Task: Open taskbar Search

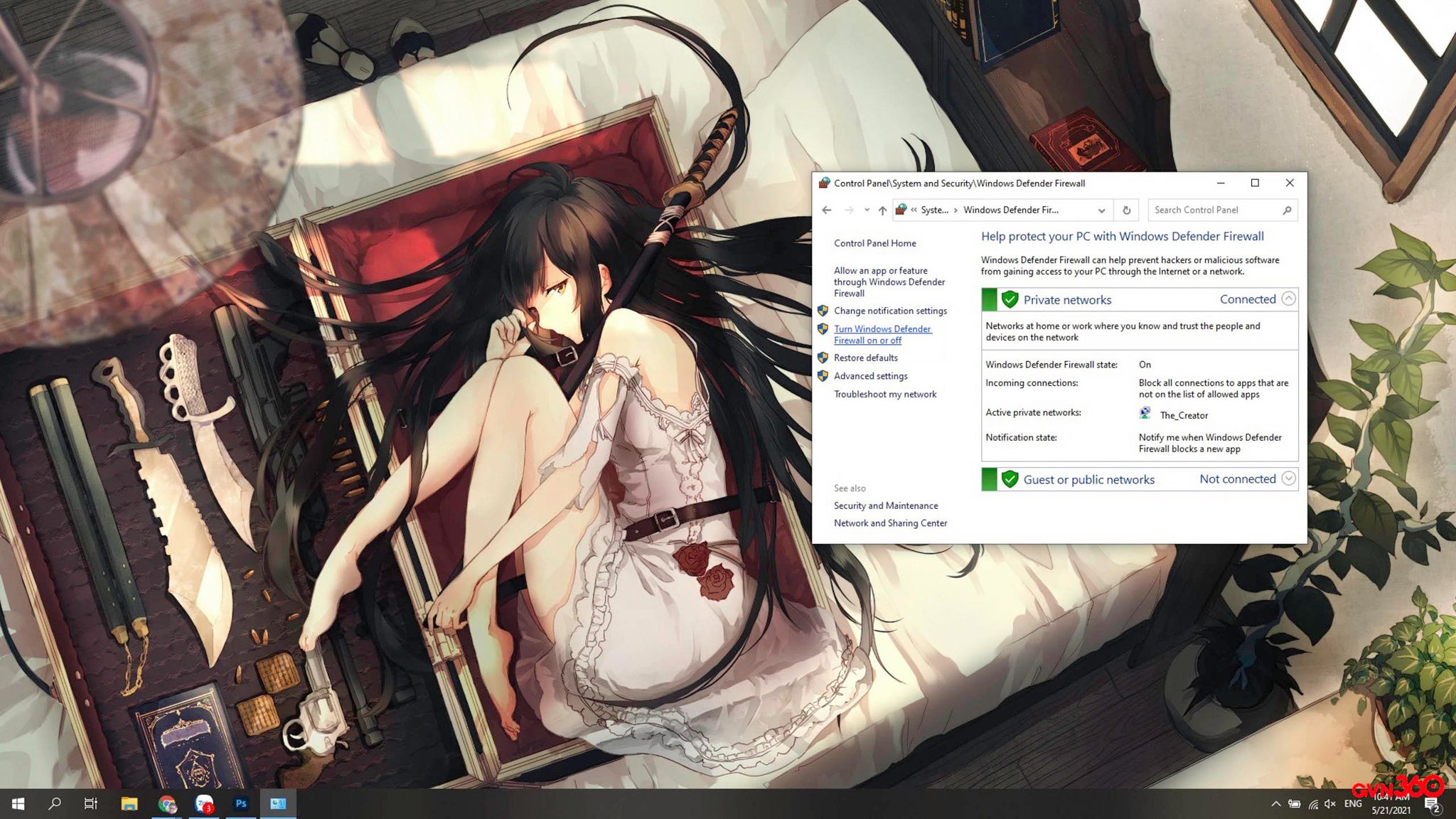Action: [54, 804]
